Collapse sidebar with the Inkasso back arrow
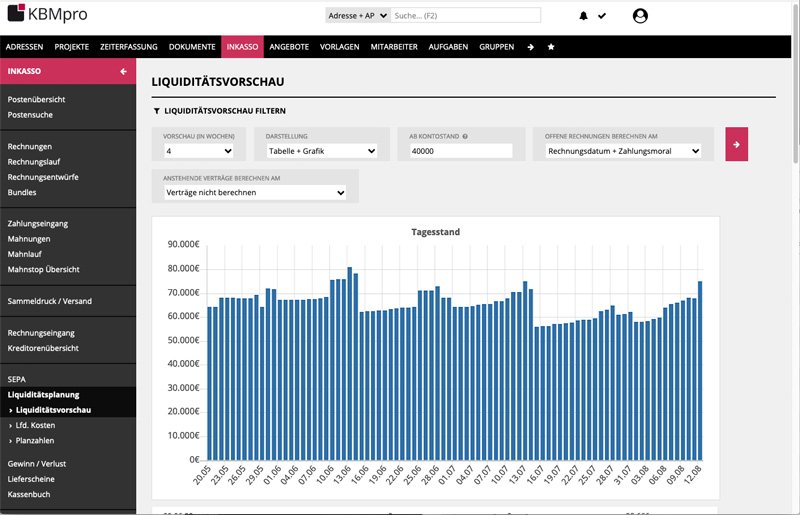The width and height of the screenshot is (800, 515). click(123, 71)
